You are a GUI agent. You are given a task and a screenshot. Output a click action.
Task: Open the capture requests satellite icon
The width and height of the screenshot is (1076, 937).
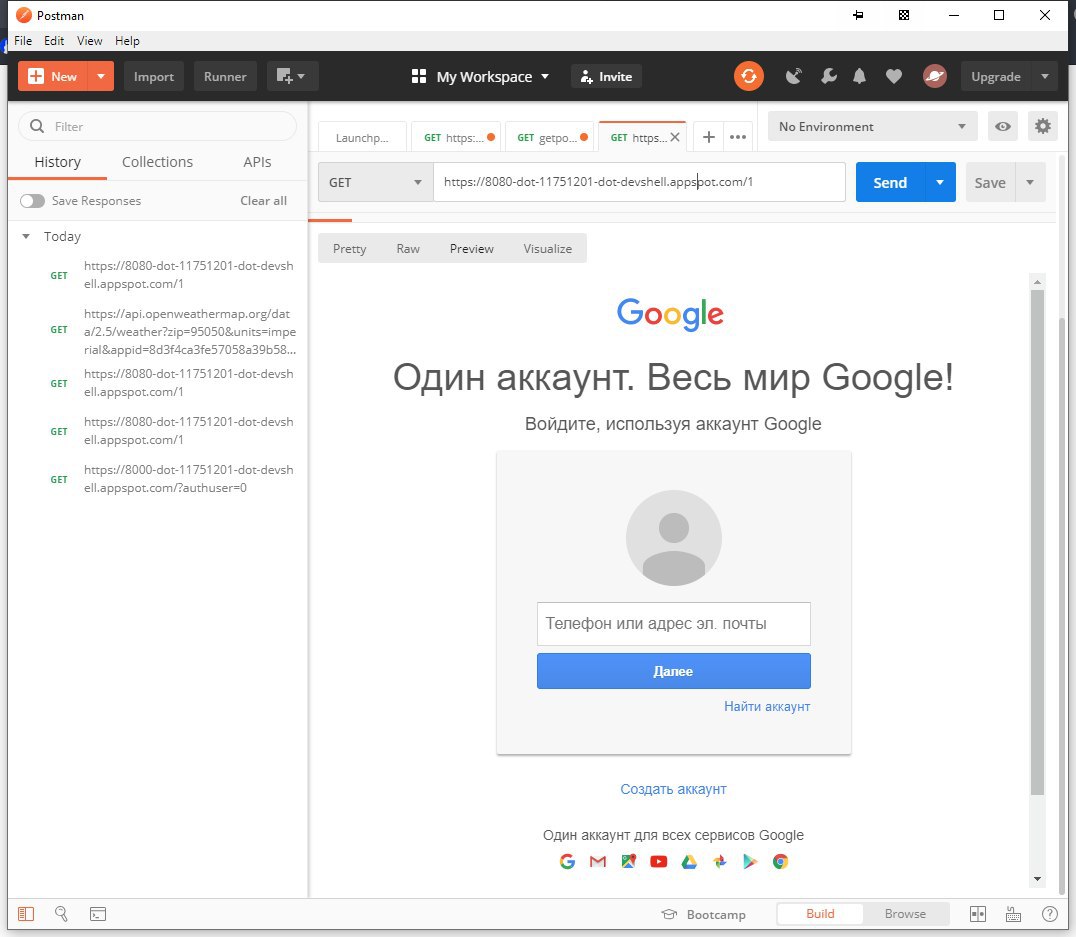794,76
